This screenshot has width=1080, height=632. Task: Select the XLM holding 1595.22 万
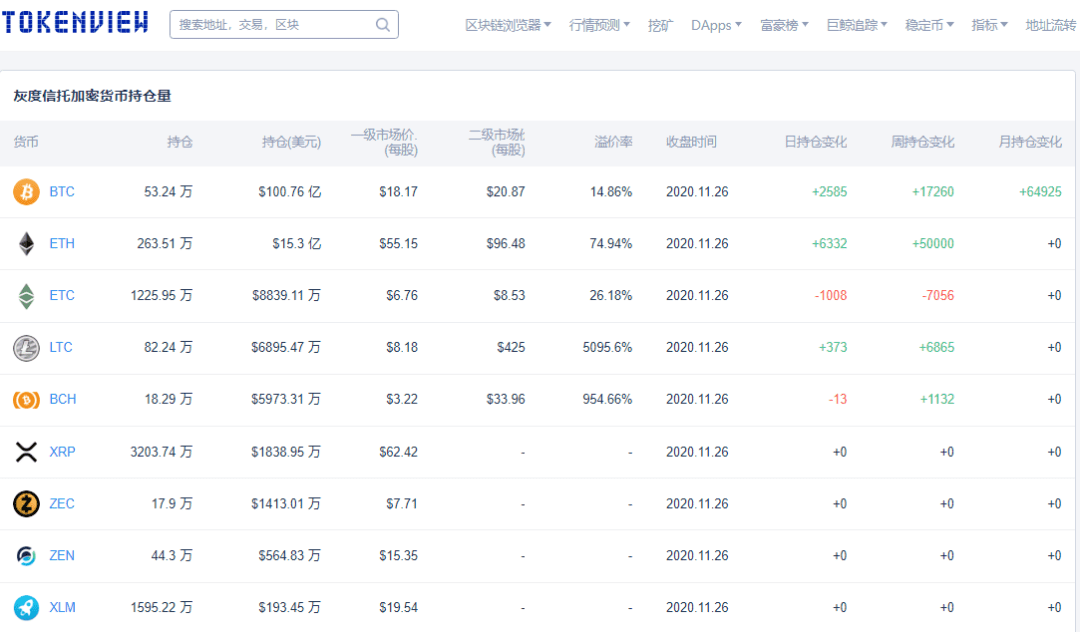click(x=161, y=608)
